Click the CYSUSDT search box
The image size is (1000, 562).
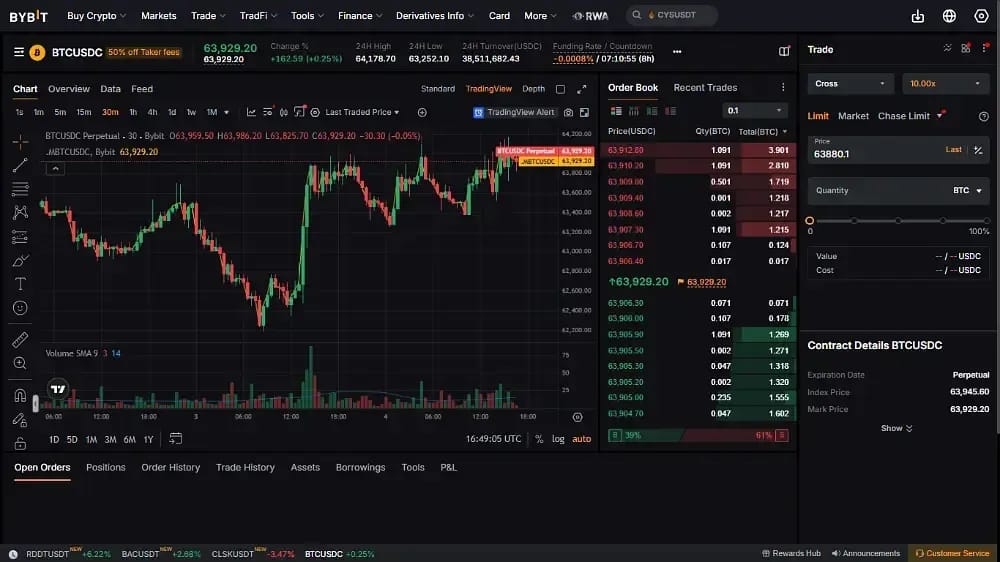click(x=672, y=15)
